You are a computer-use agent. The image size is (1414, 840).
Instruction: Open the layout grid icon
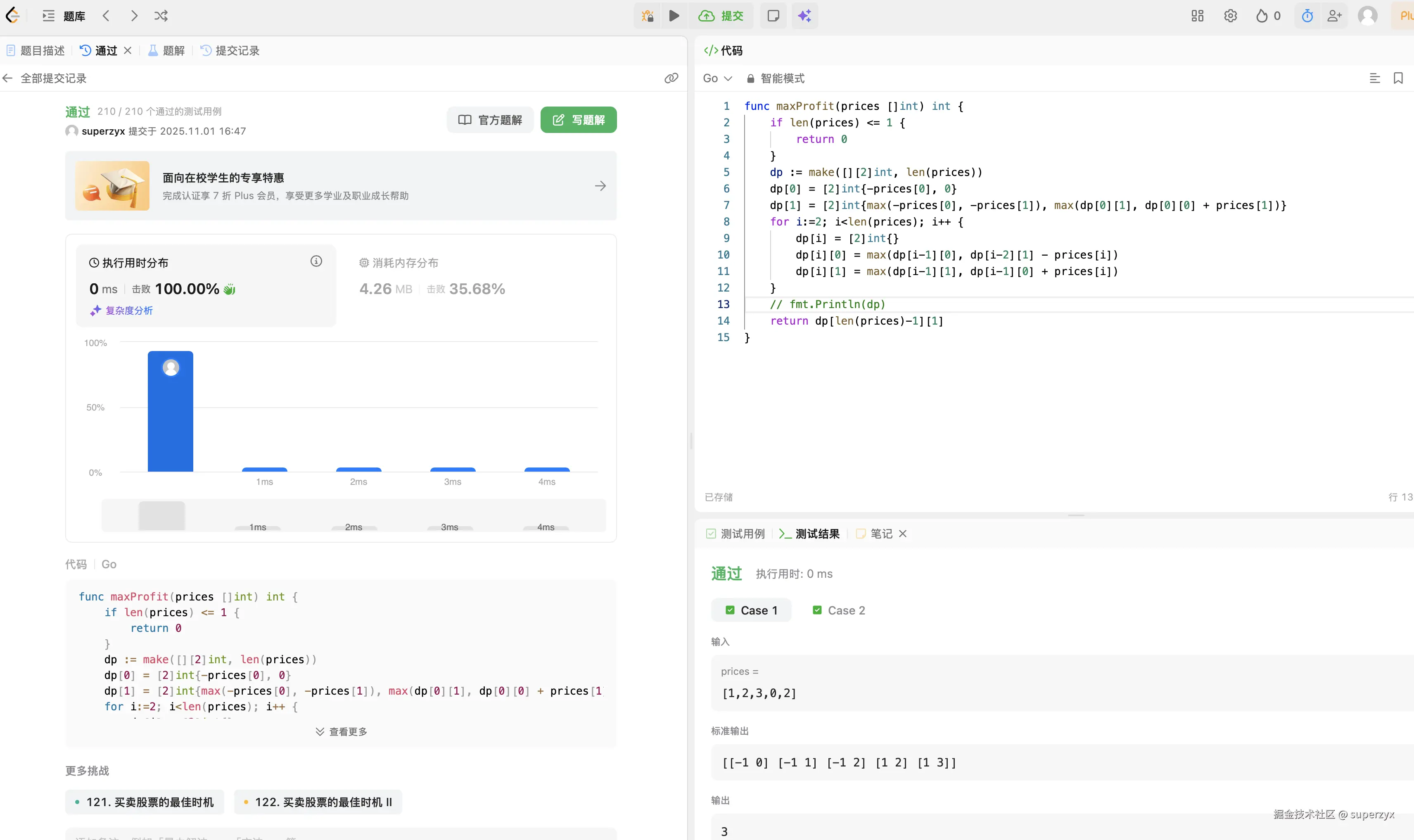[x=1197, y=16]
